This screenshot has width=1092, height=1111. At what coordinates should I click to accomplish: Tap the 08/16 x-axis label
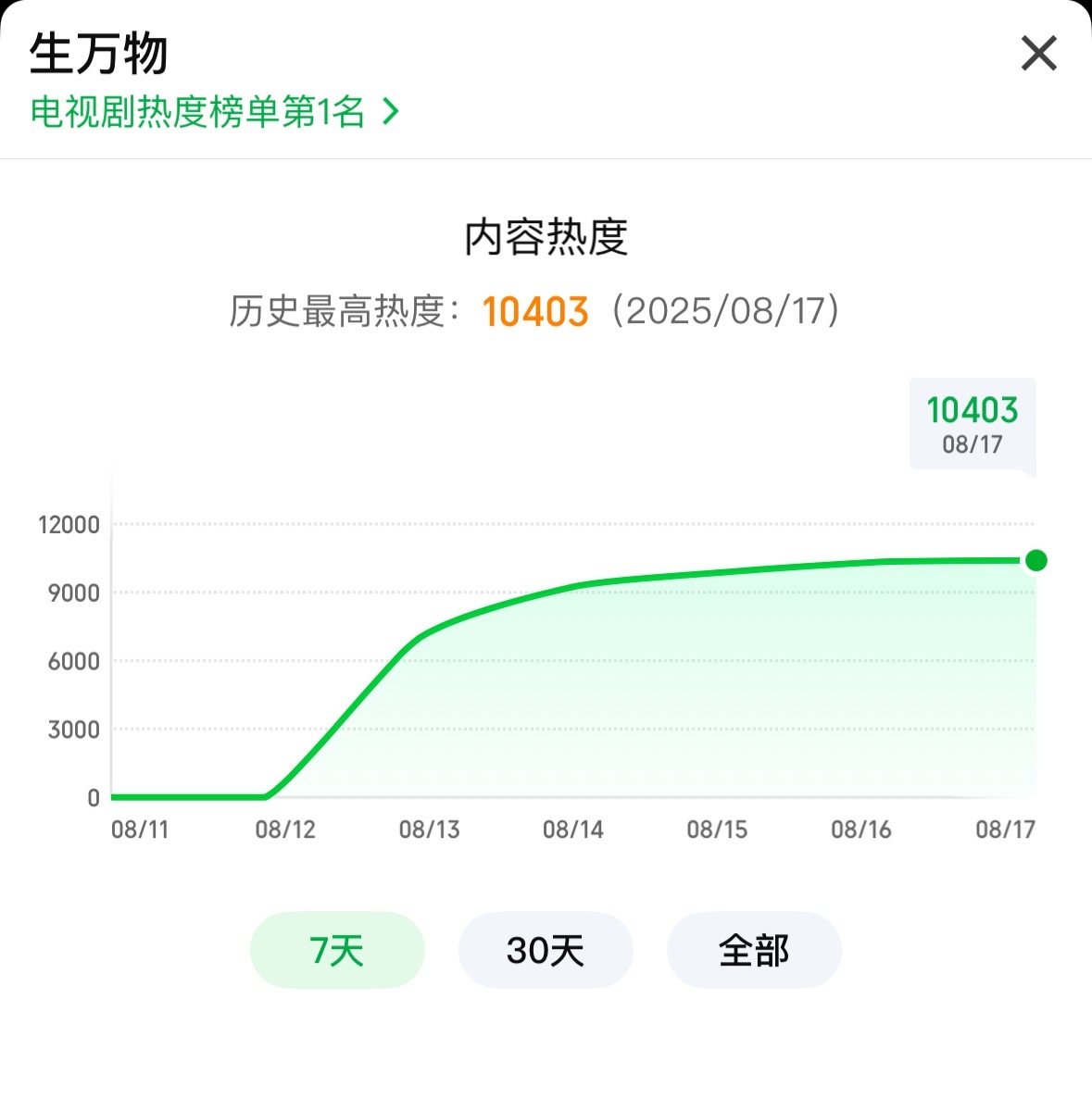pyautogui.click(x=861, y=830)
